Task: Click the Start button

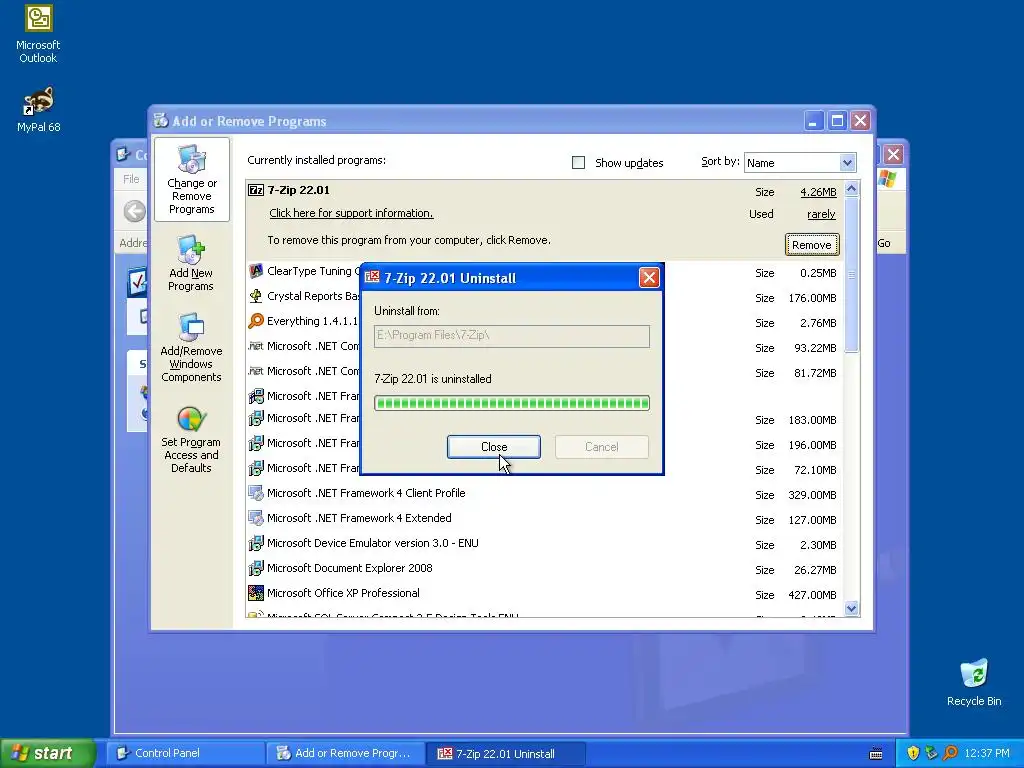Action: point(47,753)
